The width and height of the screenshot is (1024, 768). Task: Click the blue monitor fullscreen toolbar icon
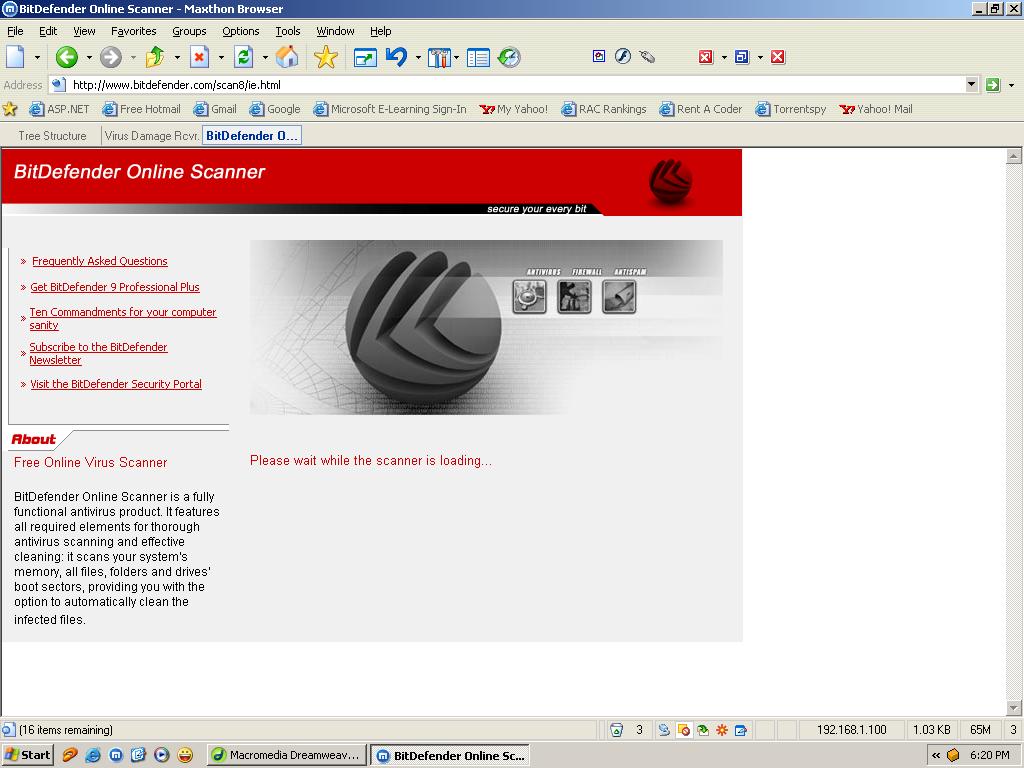click(365, 58)
